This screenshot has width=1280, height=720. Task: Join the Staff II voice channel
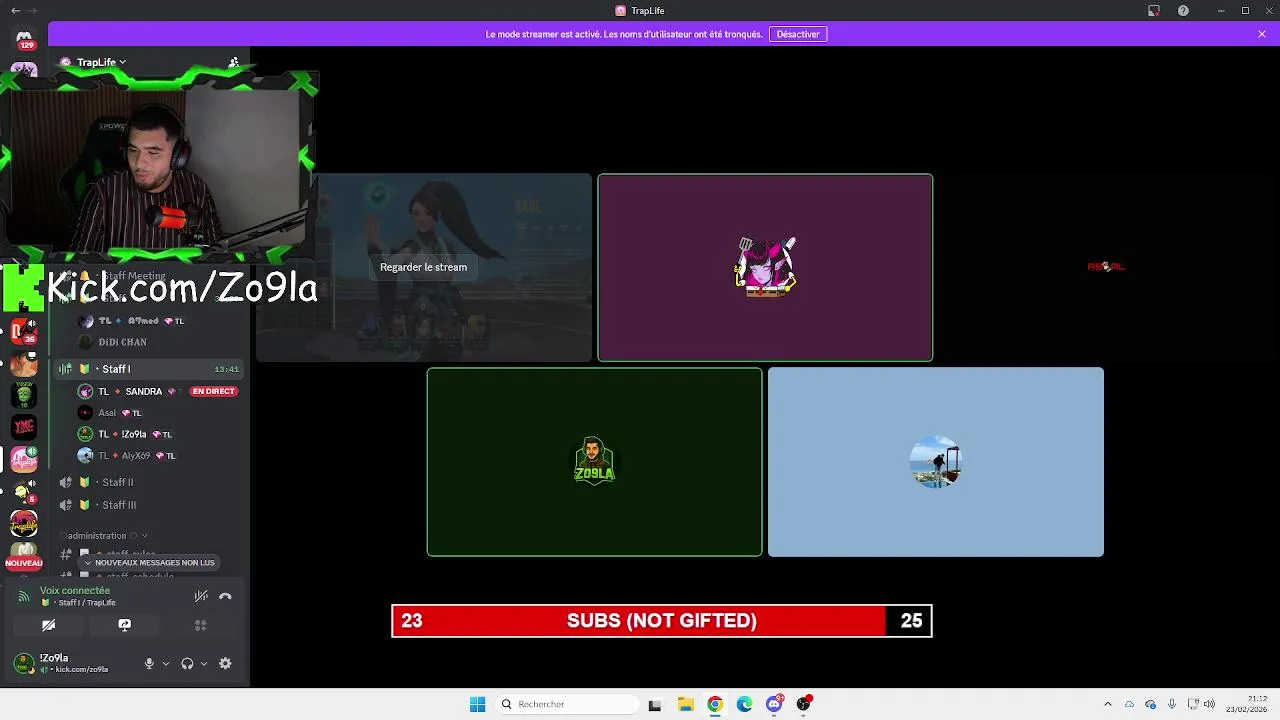tap(150, 482)
